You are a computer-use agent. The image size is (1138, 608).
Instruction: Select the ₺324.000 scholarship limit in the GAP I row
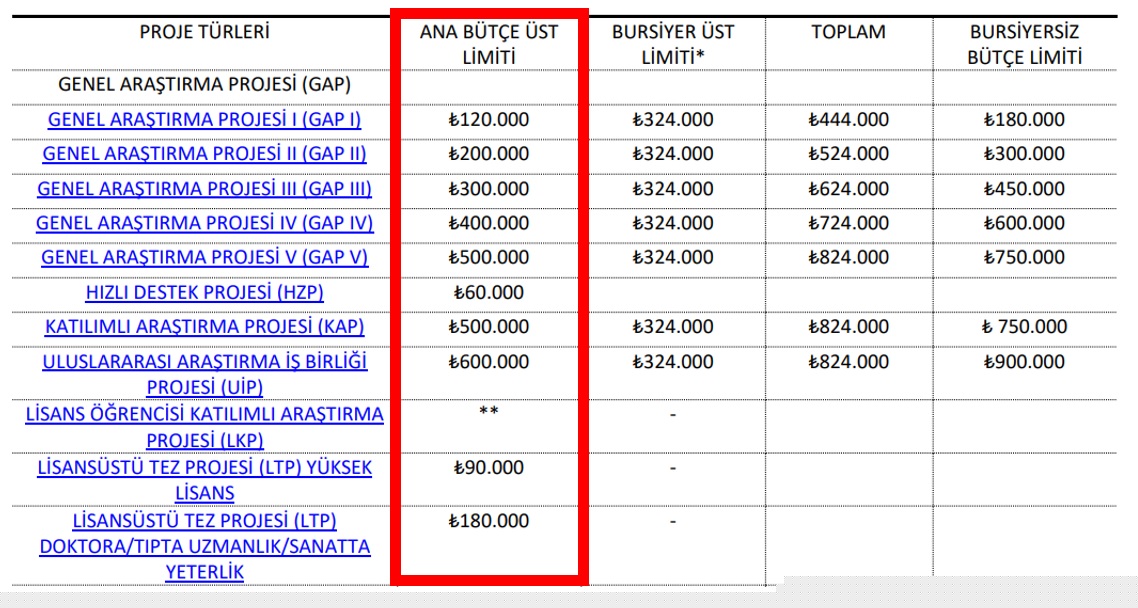coord(673,120)
